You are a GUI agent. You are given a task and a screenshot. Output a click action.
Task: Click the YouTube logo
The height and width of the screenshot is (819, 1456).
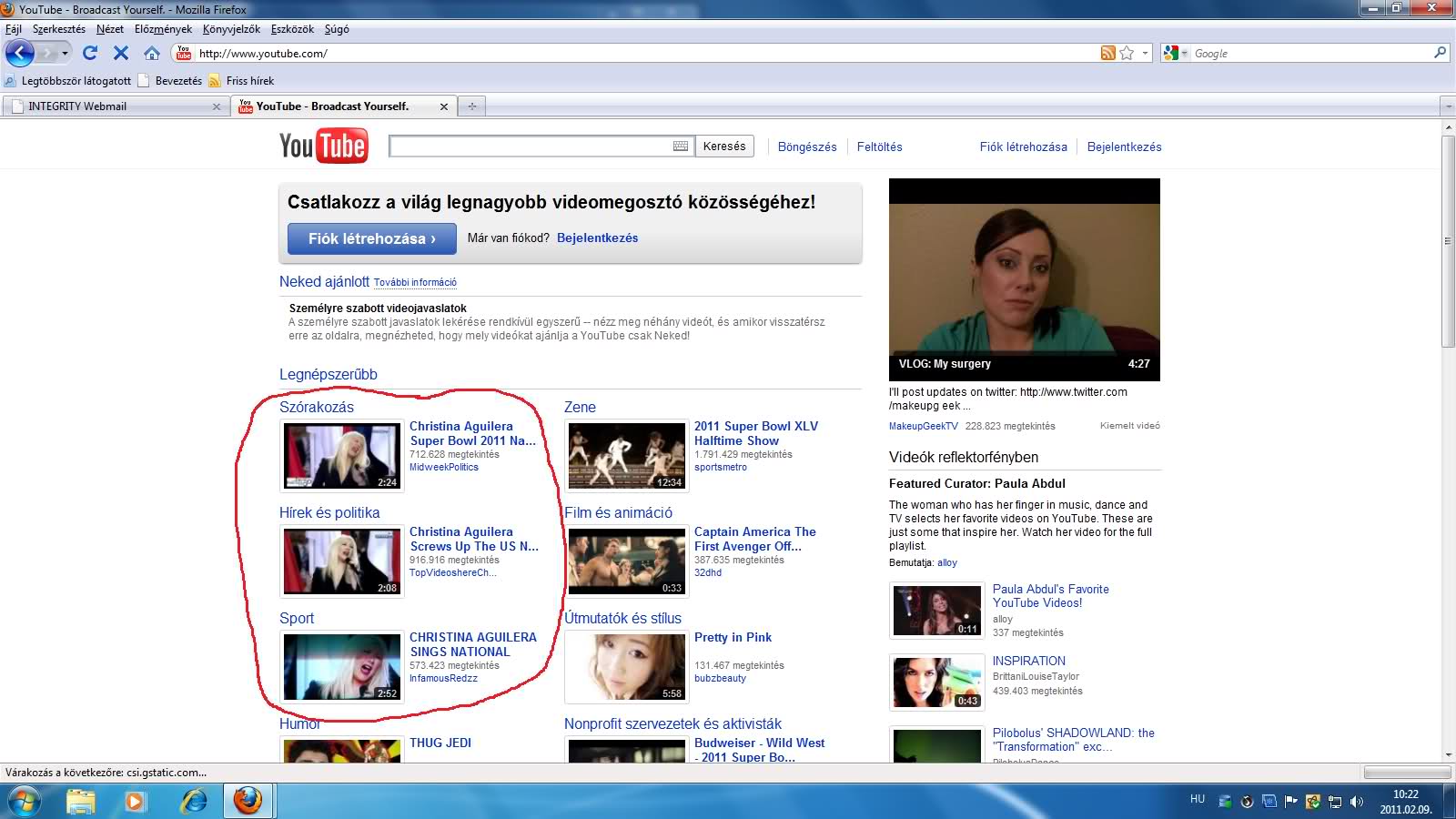click(323, 146)
